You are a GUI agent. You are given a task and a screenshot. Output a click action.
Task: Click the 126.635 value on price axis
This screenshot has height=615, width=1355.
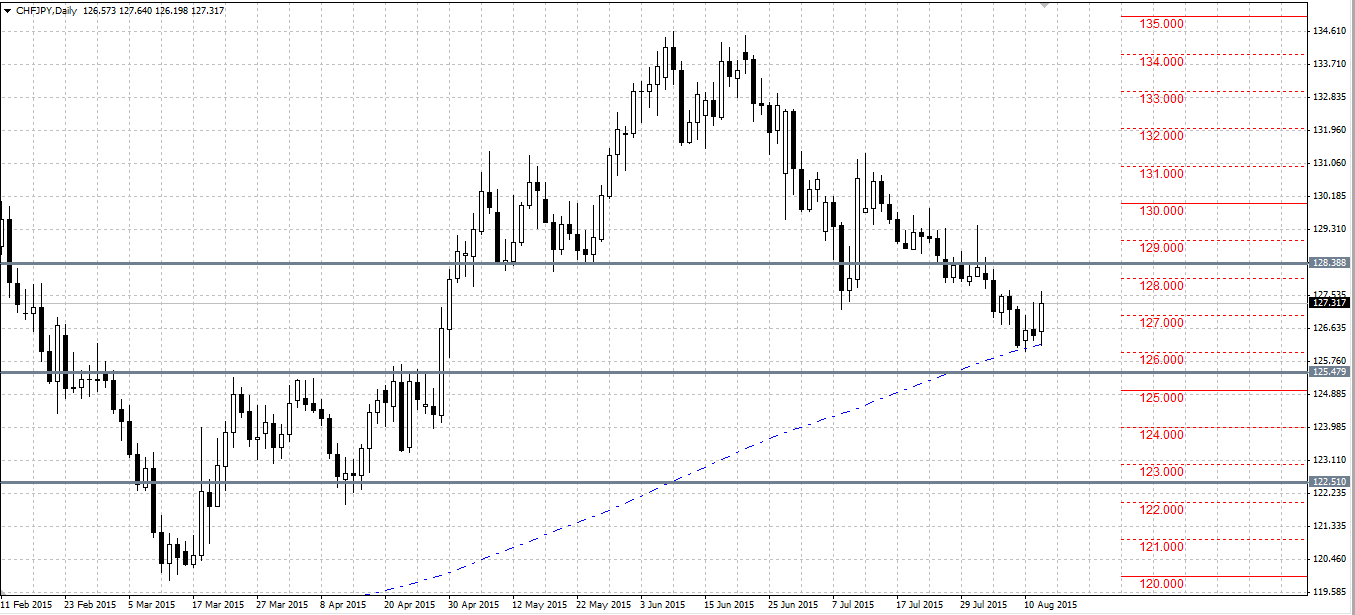1329,327
